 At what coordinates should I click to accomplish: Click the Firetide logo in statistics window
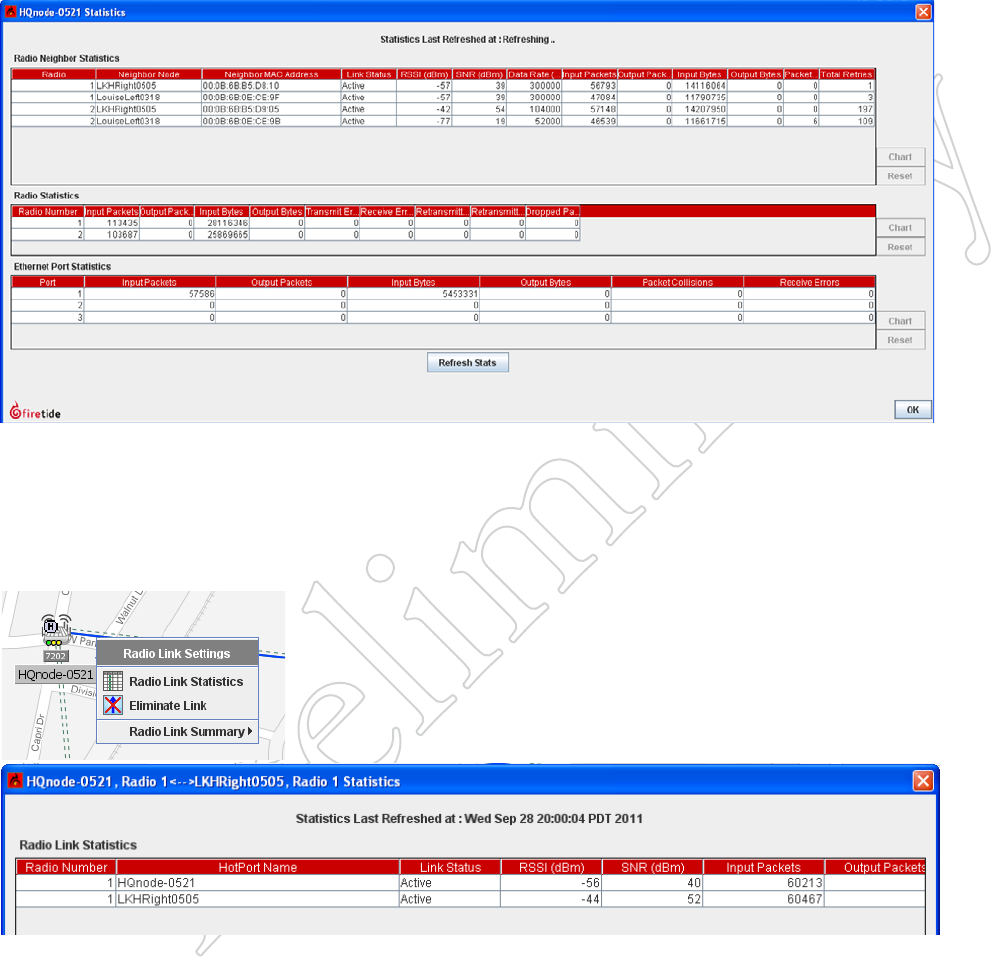click(35, 411)
